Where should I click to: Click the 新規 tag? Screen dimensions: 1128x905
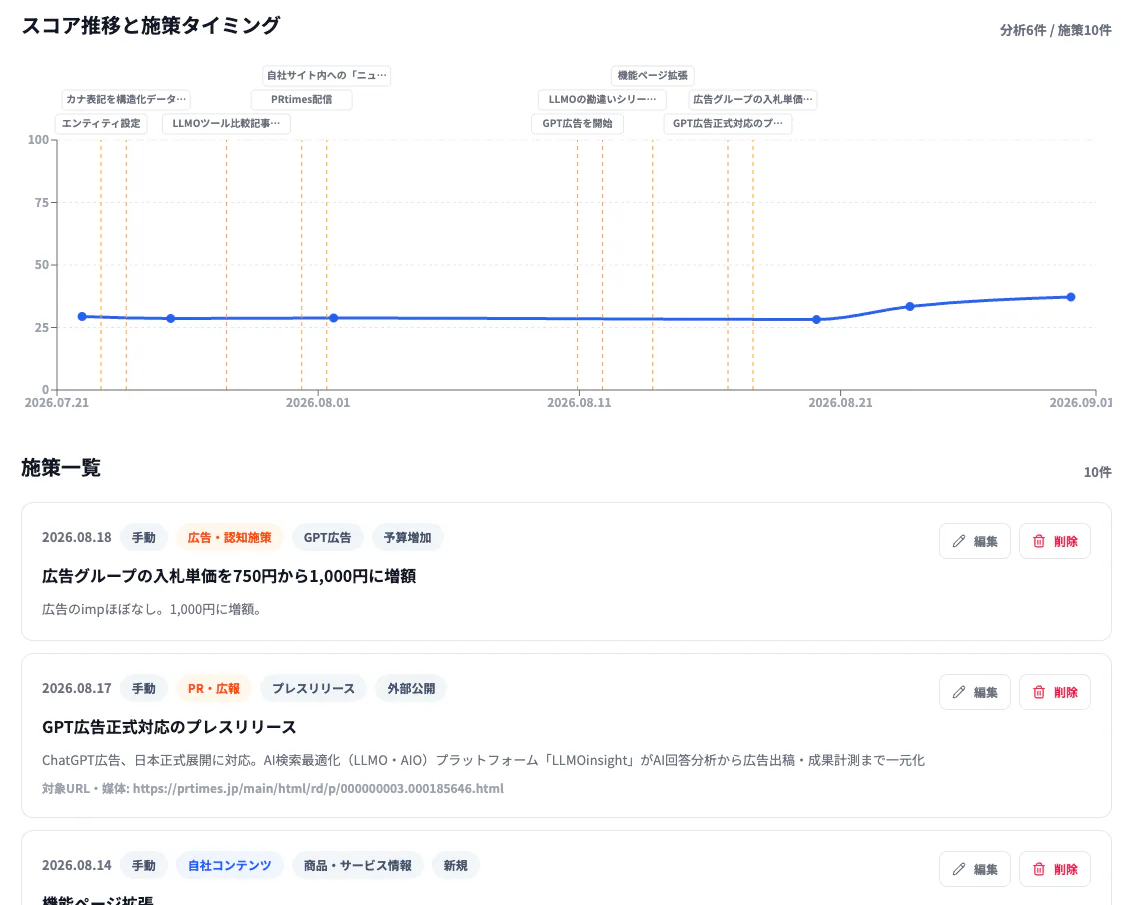pos(455,865)
